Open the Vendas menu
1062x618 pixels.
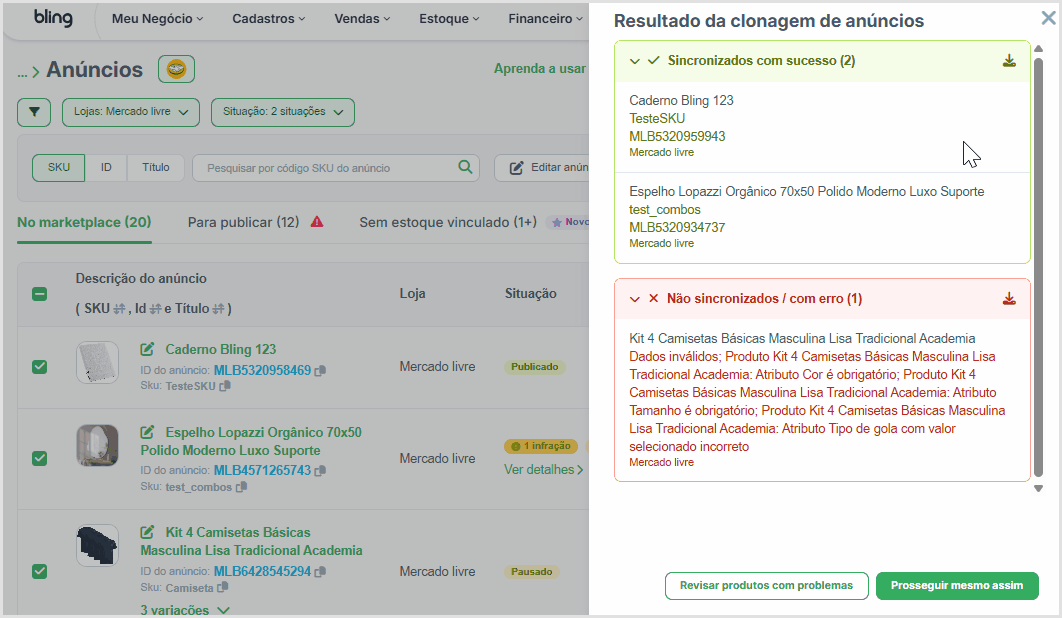point(362,19)
